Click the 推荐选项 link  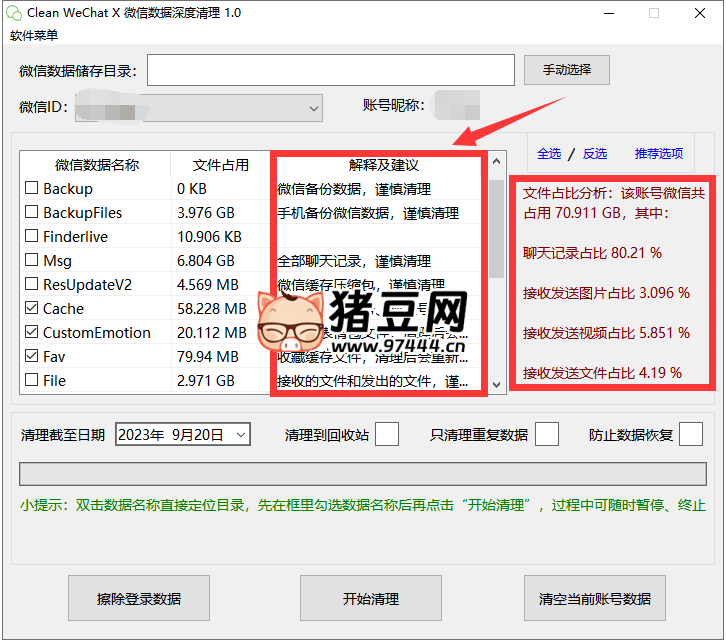[658, 154]
